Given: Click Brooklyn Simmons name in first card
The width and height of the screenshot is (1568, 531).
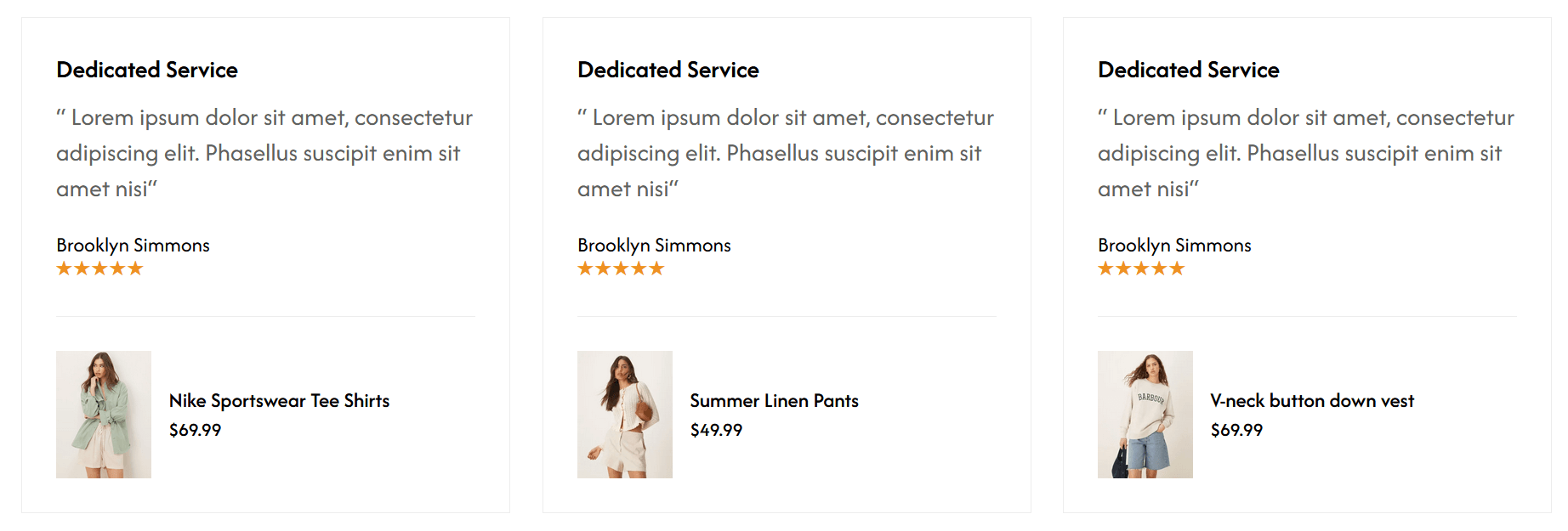Looking at the screenshot, I should click(x=133, y=246).
